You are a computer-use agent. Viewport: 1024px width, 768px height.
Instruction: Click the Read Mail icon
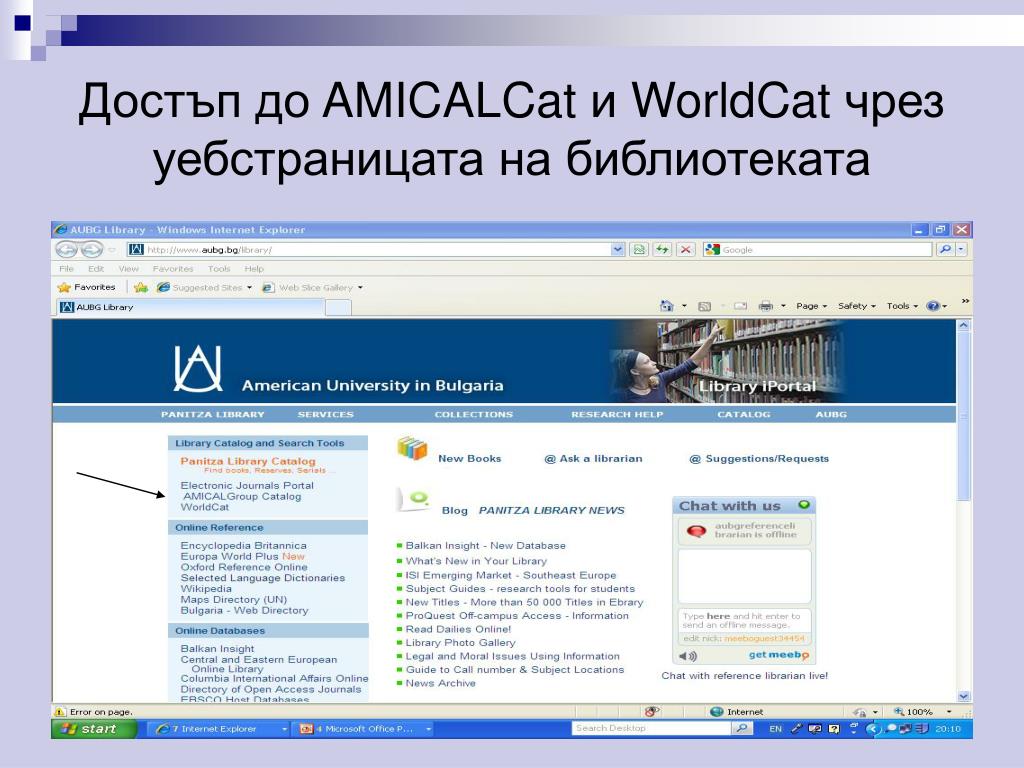[740, 306]
